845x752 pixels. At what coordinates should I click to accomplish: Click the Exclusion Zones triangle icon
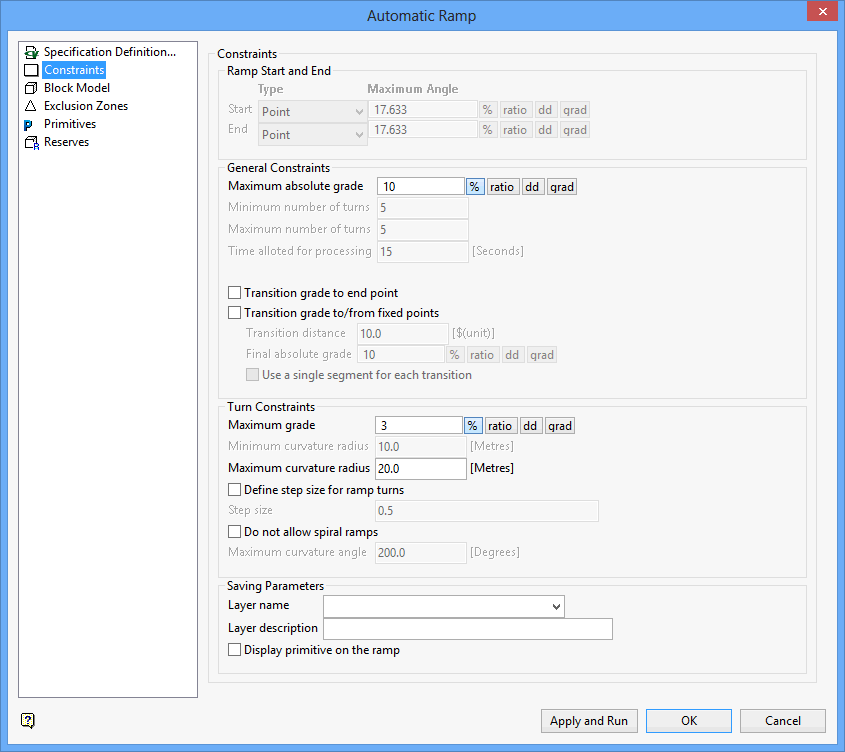coord(31,106)
